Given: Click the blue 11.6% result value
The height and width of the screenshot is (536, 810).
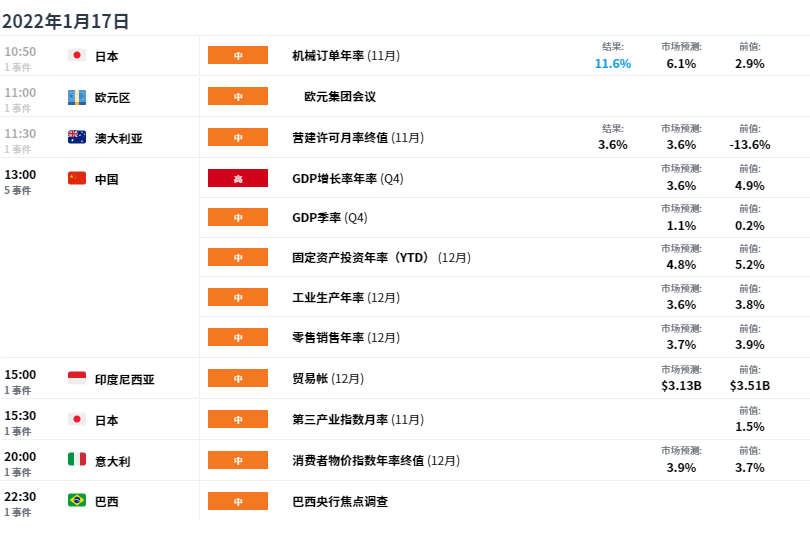Looking at the screenshot, I should 613,64.
